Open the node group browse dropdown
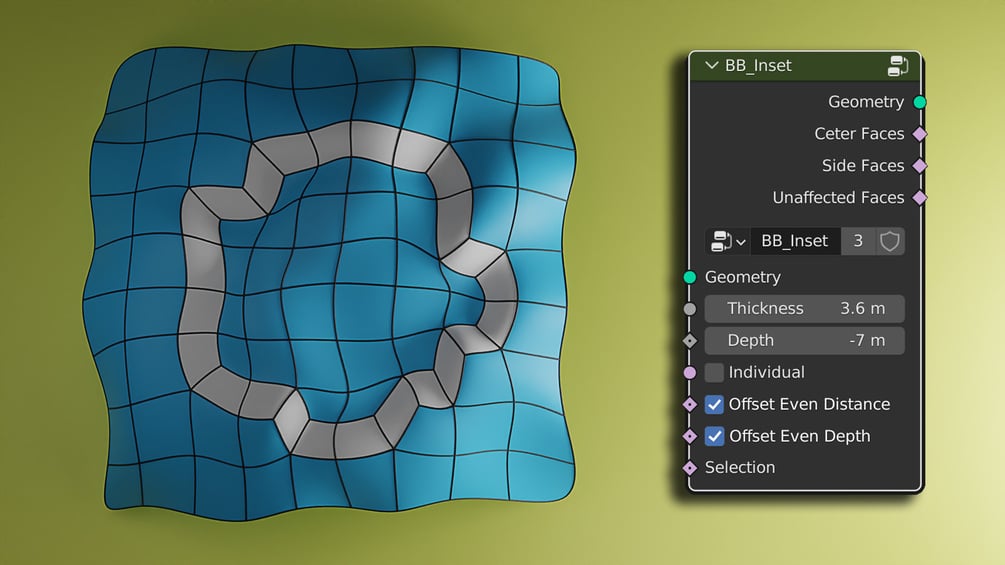 pos(728,241)
